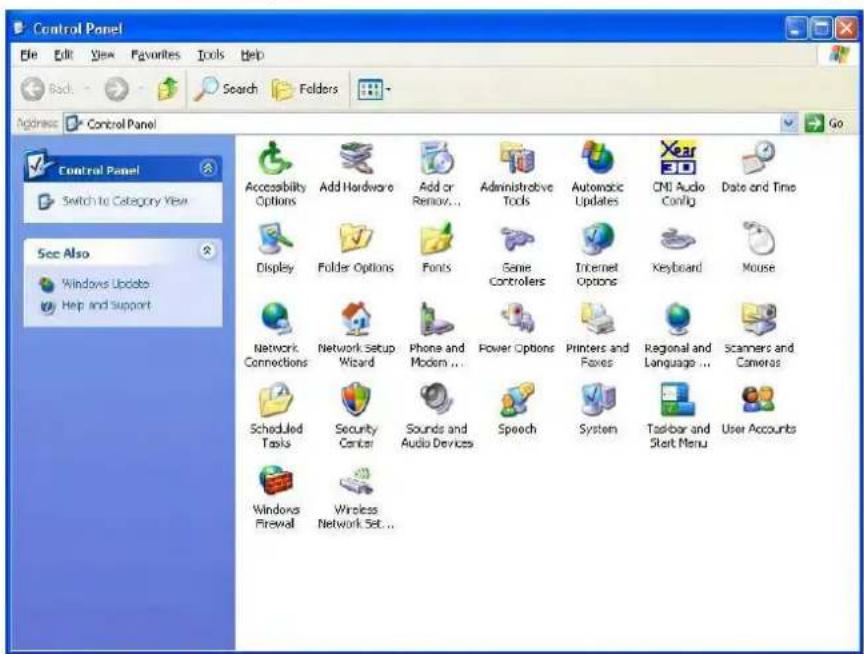Click inside the Address bar field
864x654 pixels.
pyautogui.click(x=422, y=123)
